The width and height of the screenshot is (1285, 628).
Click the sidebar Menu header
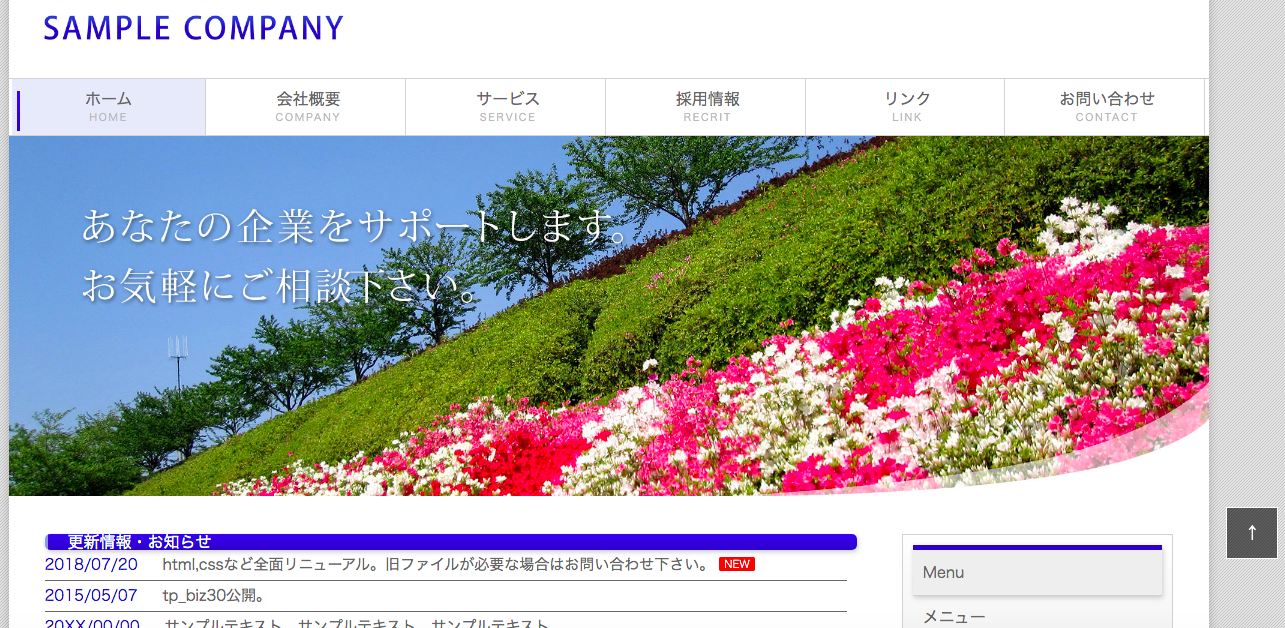[x=1037, y=572]
